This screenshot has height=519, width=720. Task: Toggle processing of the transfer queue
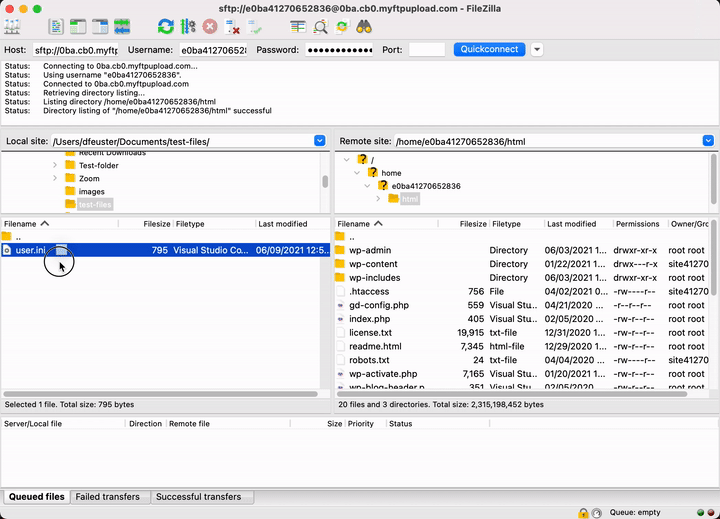(x=187, y=27)
